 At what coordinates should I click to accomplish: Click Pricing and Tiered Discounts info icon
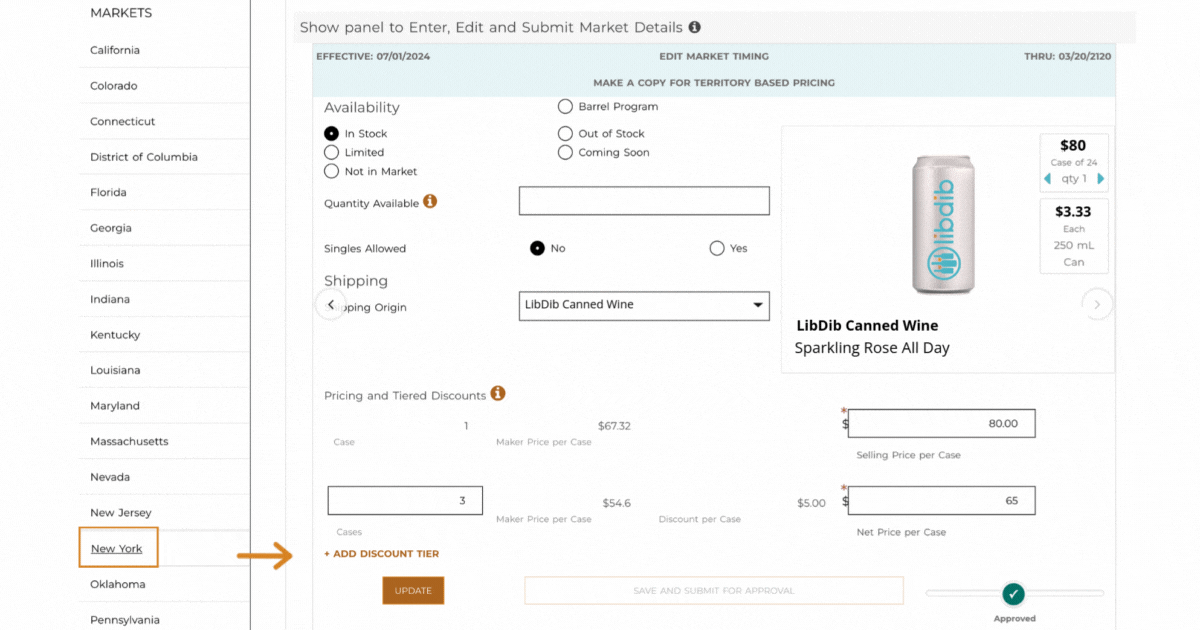point(498,394)
